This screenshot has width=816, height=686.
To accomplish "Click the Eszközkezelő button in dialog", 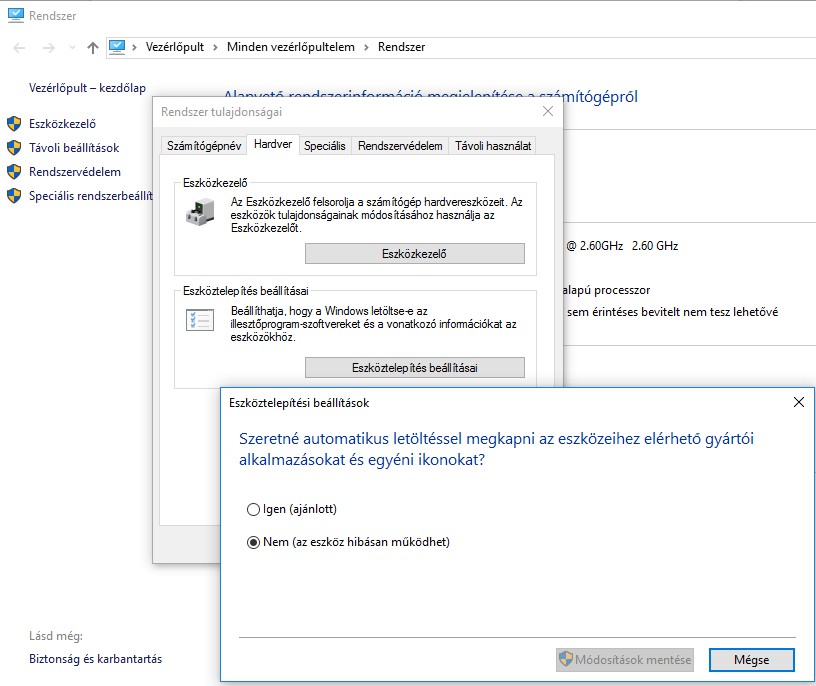I will (414, 253).
